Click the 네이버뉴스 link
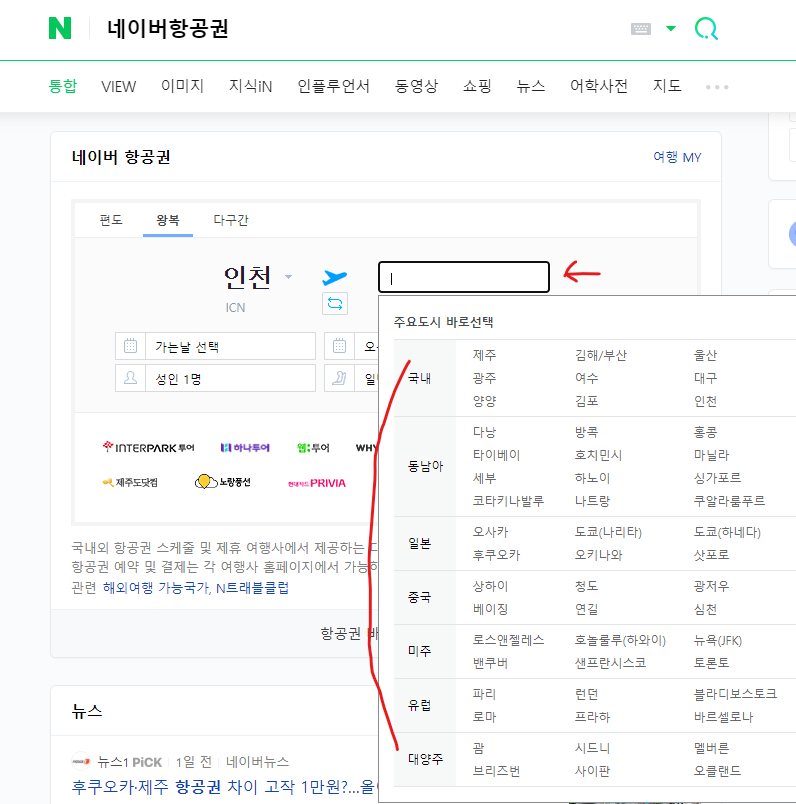 257,762
